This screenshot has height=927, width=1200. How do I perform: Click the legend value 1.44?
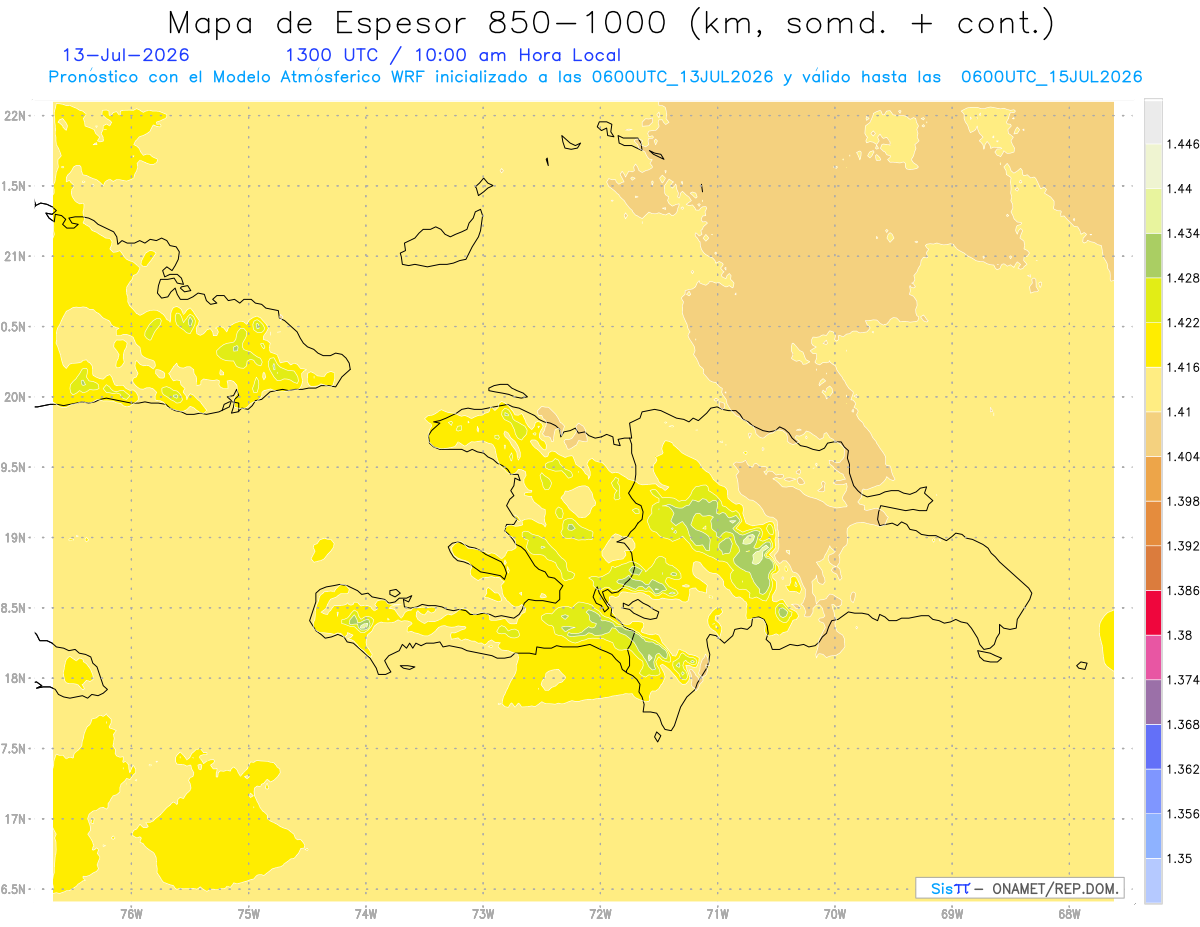click(x=1180, y=189)
